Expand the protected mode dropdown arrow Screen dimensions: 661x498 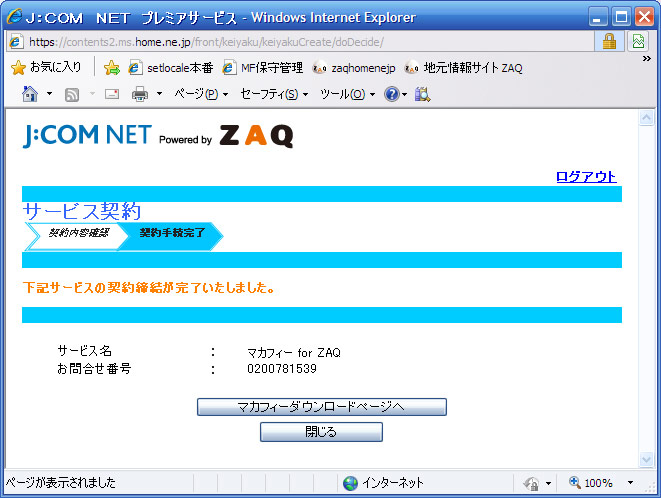coord(548,483)
